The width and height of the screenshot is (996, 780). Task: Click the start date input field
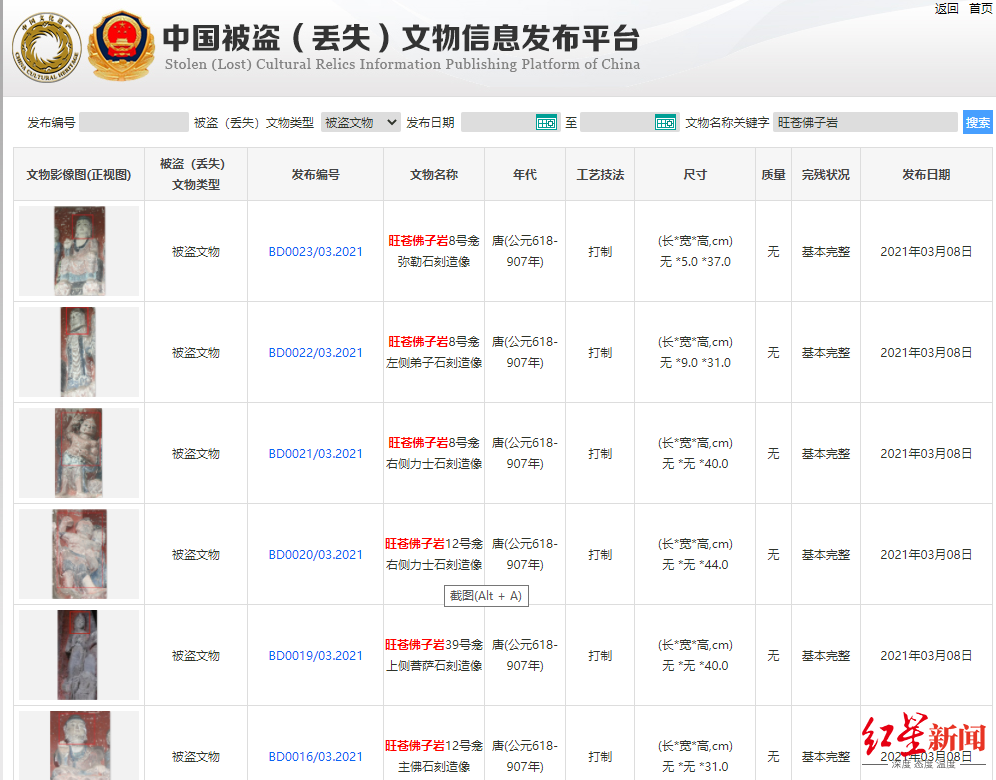[x=498, y=122]
